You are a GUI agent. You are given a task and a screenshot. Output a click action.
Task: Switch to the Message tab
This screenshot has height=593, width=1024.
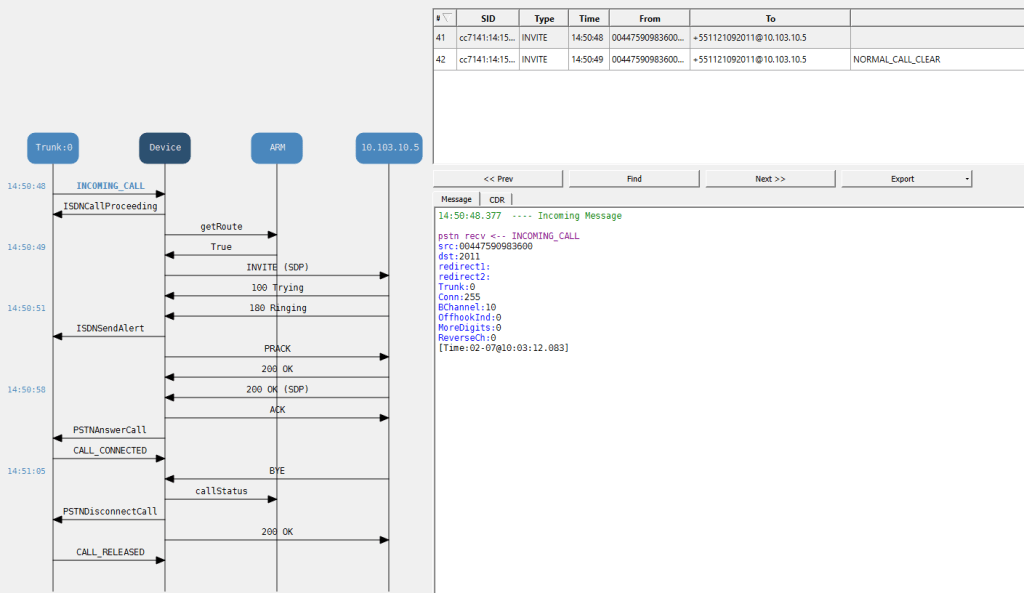coord(456,199)
